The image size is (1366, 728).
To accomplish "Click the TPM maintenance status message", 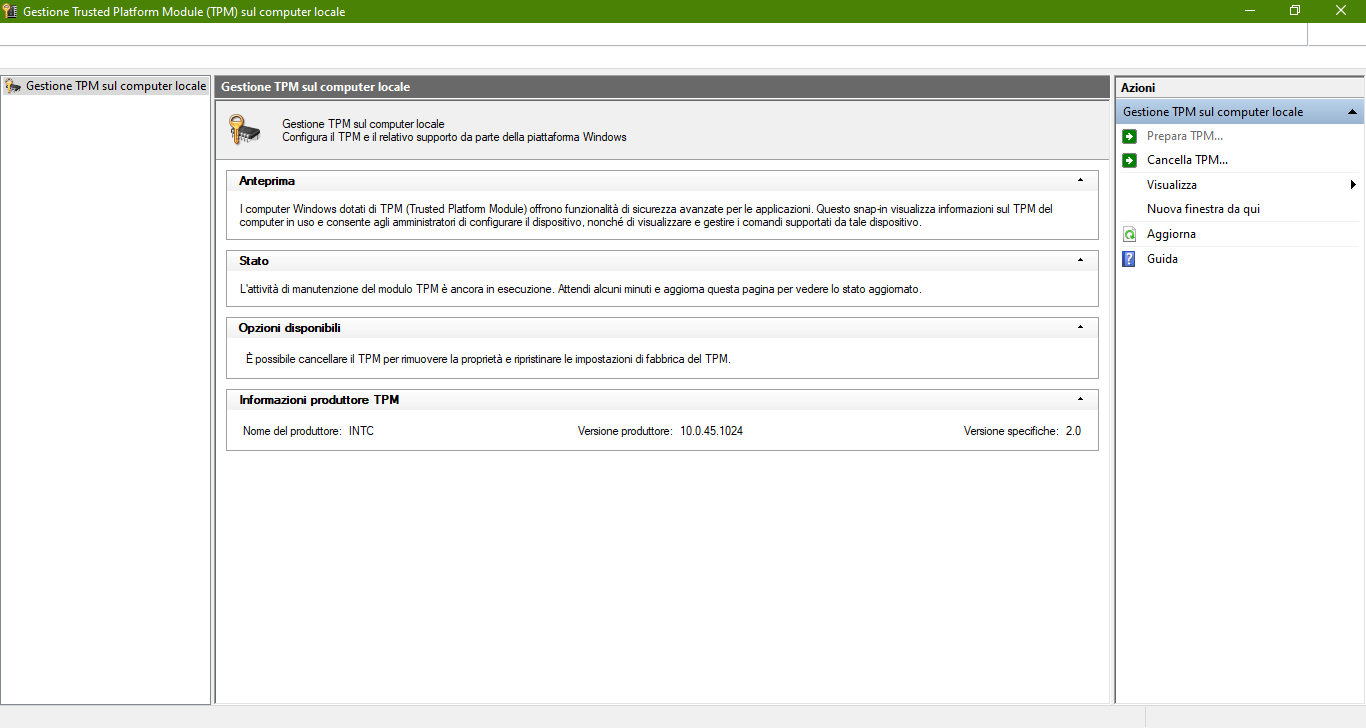I will 581,289.
